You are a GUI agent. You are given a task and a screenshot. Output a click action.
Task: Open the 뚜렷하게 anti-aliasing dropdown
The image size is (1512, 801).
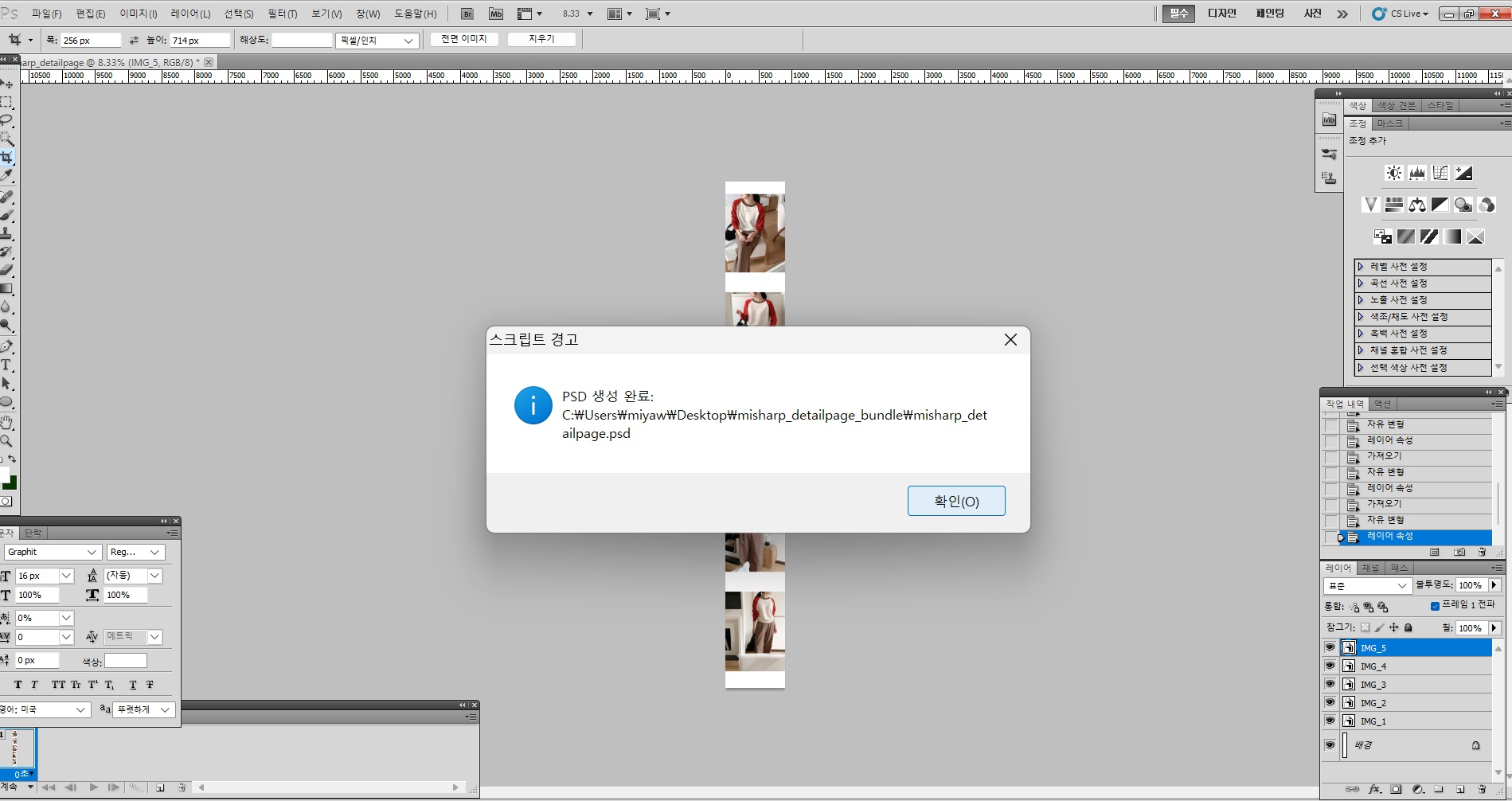tap(144, 709)
